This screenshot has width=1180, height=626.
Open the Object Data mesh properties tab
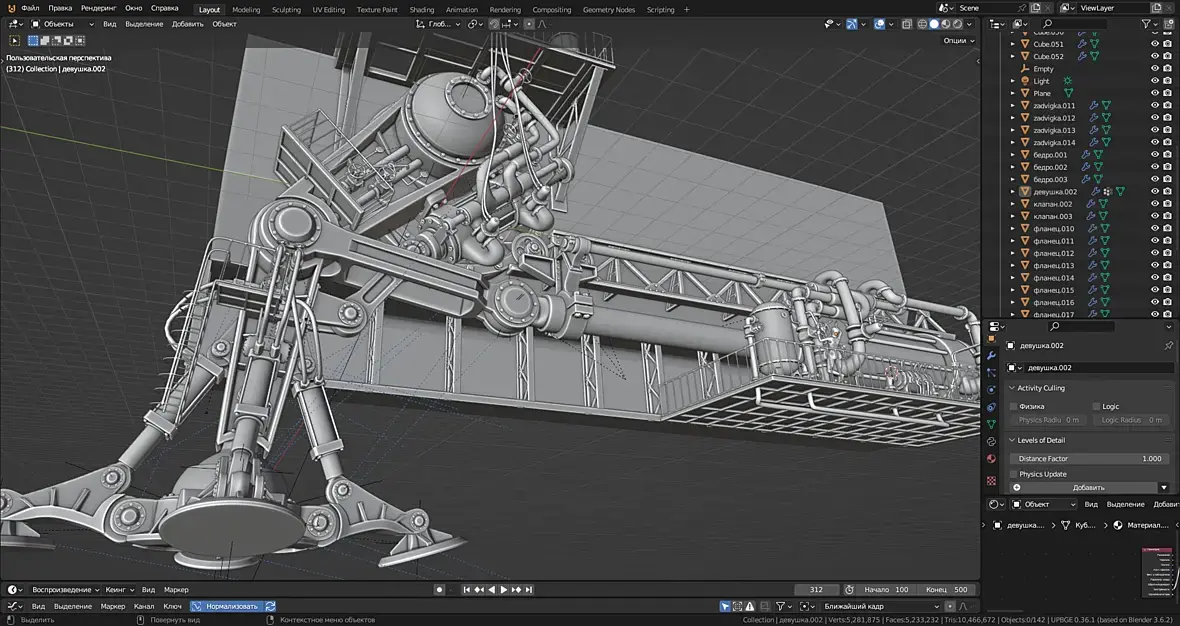(x=991, y=424)
